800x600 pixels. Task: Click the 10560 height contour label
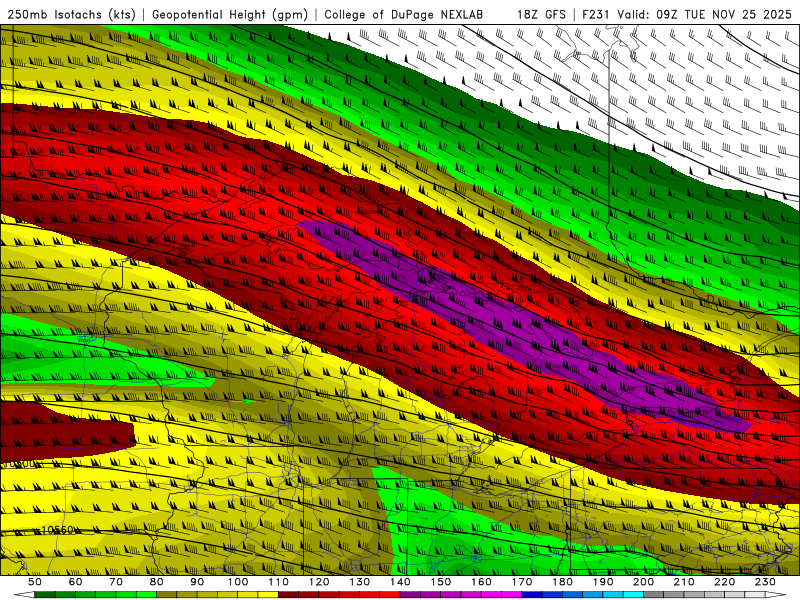(57, 530)
